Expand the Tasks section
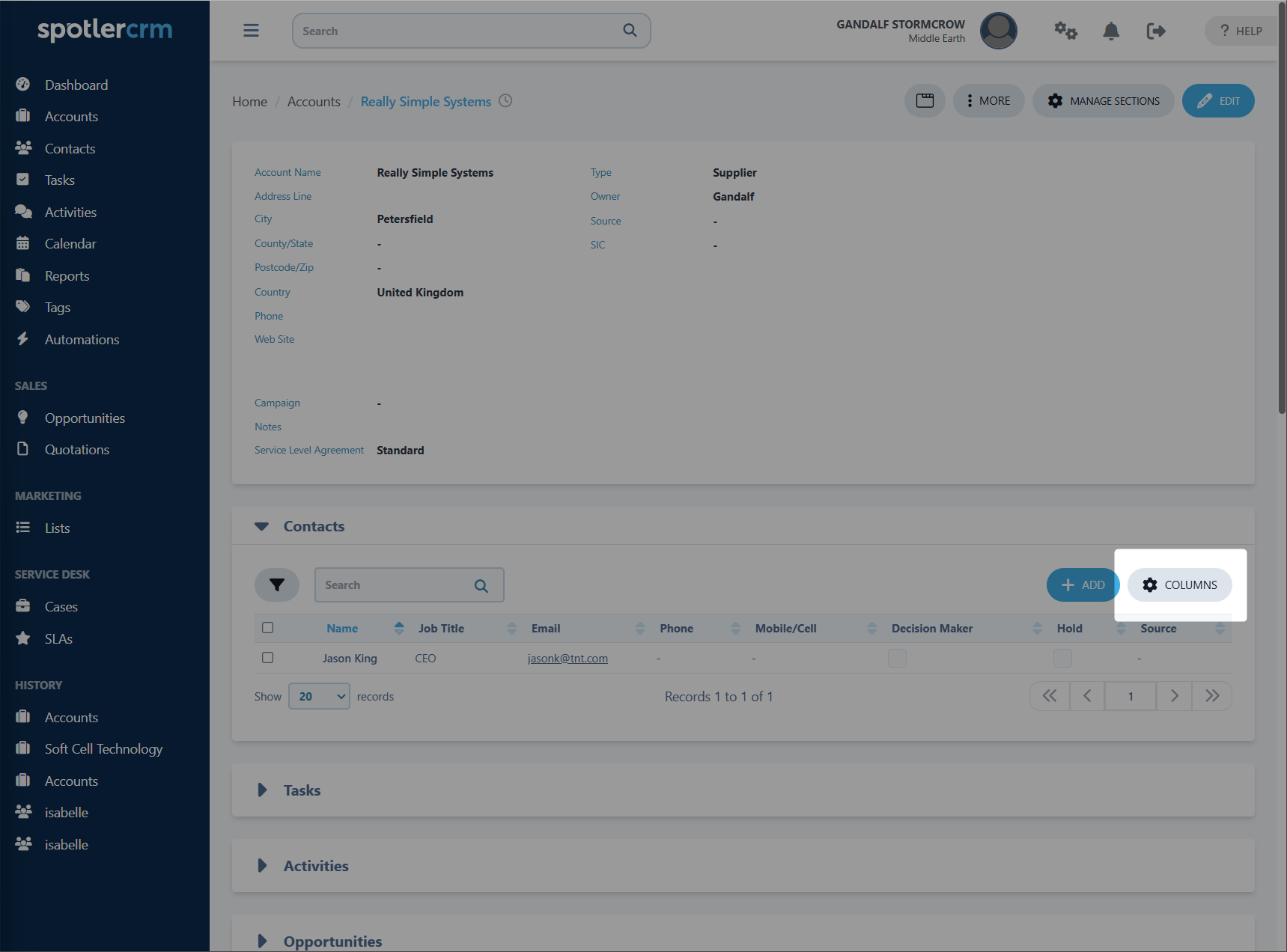Image resolution: width=1287 pixels, height=952 pixels. [263, 790]
